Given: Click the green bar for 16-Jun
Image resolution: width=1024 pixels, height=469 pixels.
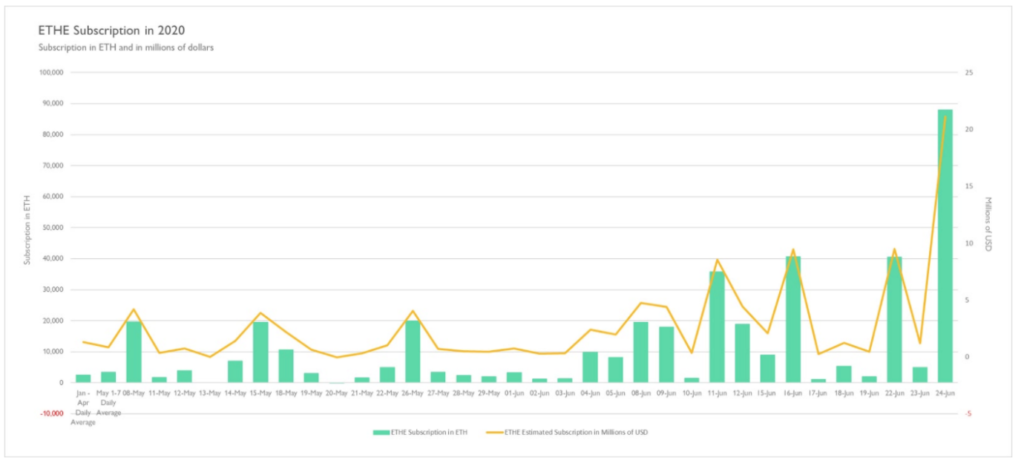Looking at the screenshot, I should (x=793, y=319).
